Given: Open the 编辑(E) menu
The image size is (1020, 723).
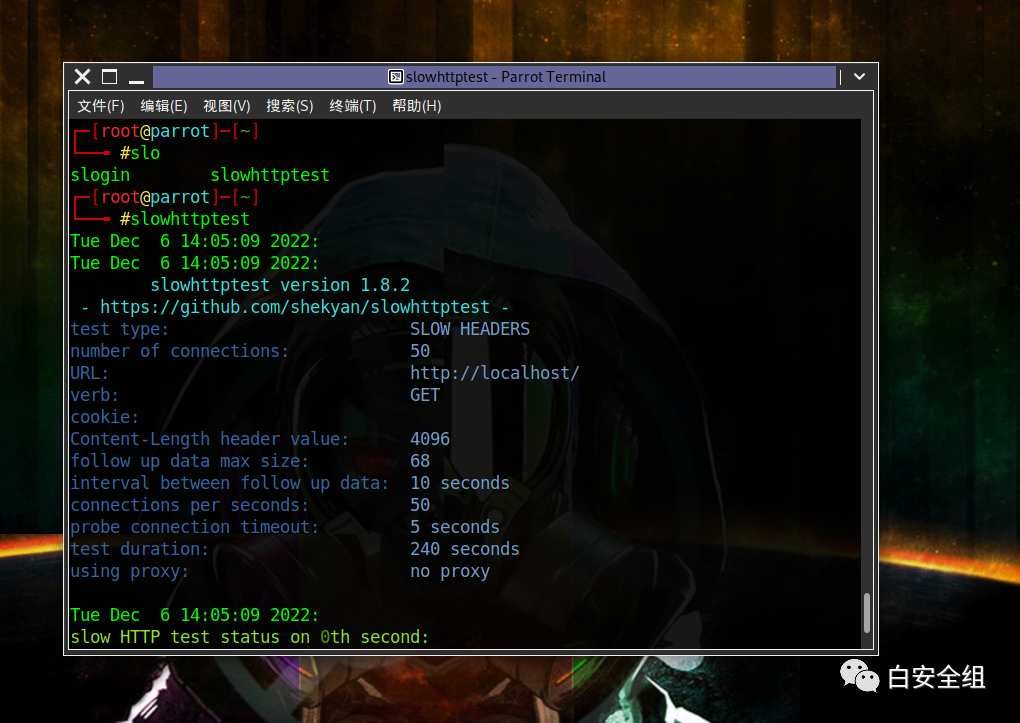Looking at the screenshot, I should click(x=164, y=106).
